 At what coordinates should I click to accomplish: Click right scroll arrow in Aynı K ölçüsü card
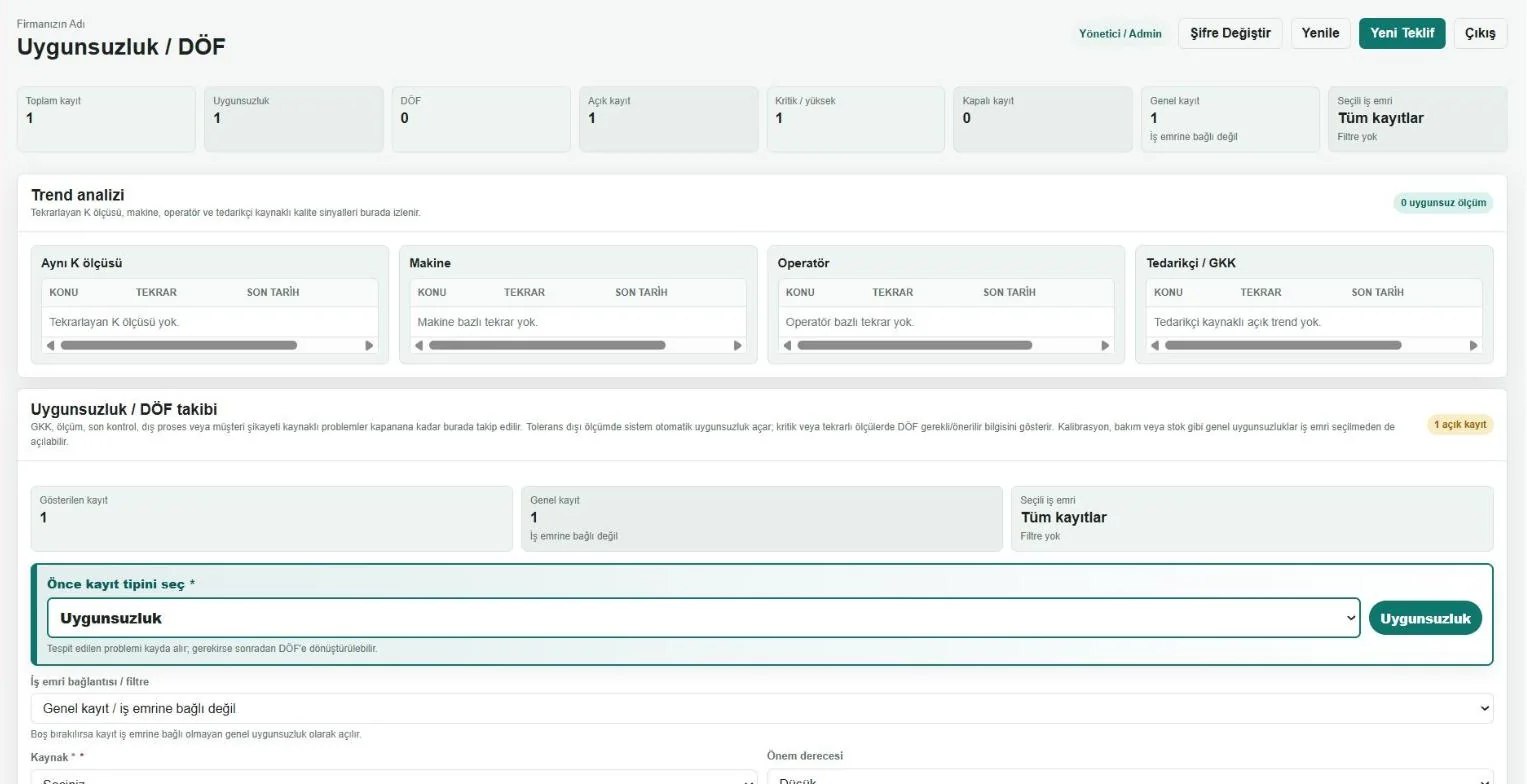369,346
